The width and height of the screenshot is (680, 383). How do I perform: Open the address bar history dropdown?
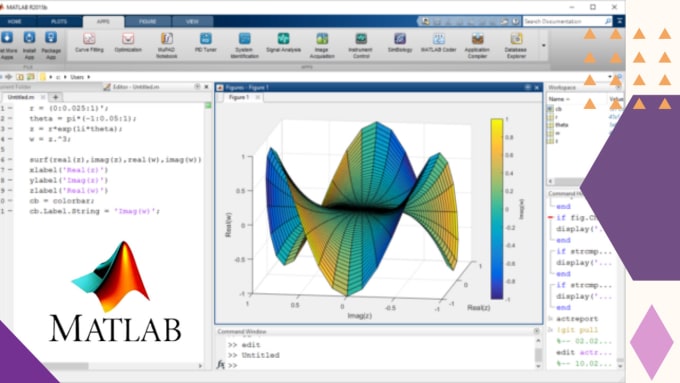pos(610,77)
